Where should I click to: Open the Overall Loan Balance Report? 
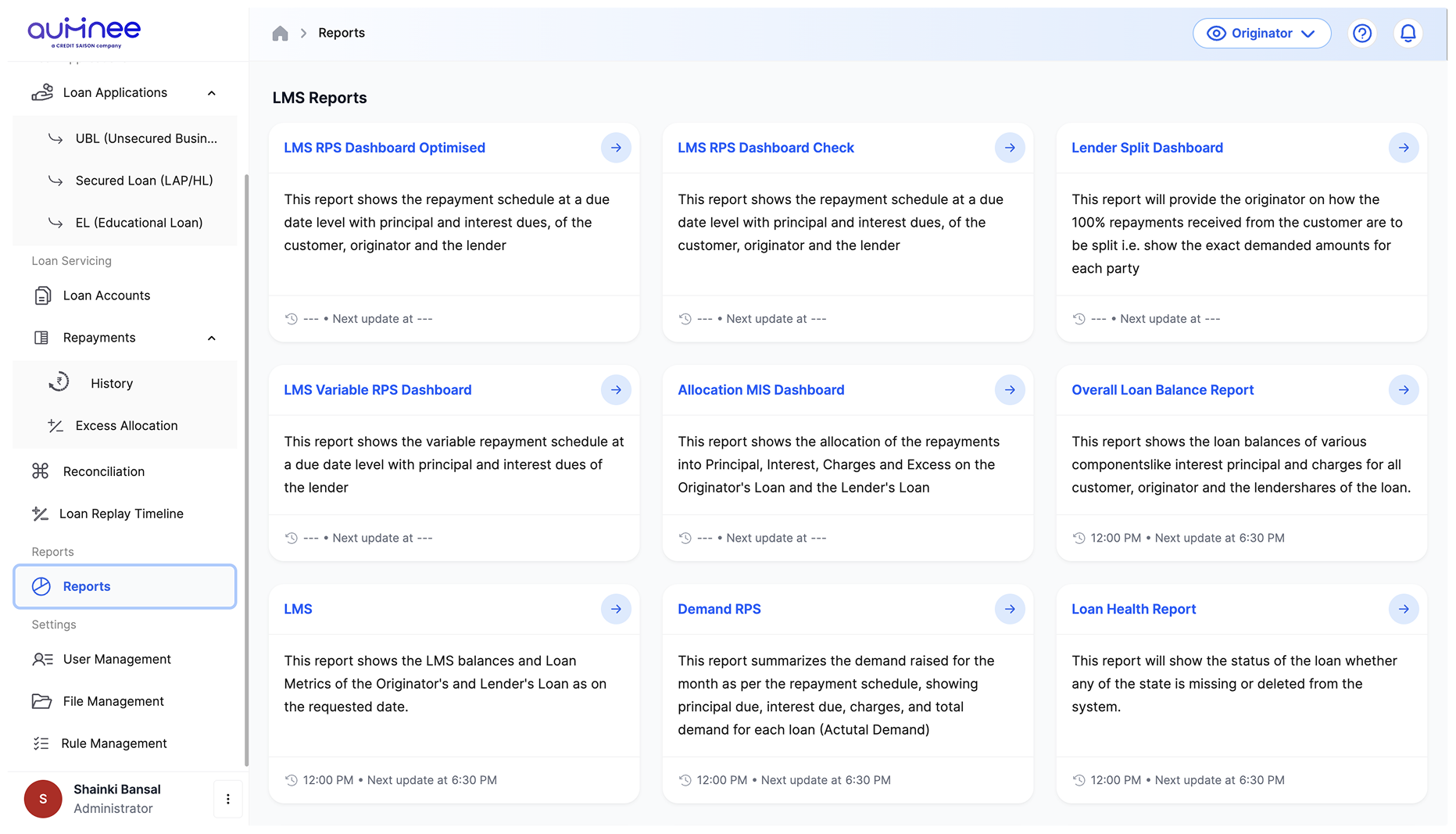coord(1162,390)
